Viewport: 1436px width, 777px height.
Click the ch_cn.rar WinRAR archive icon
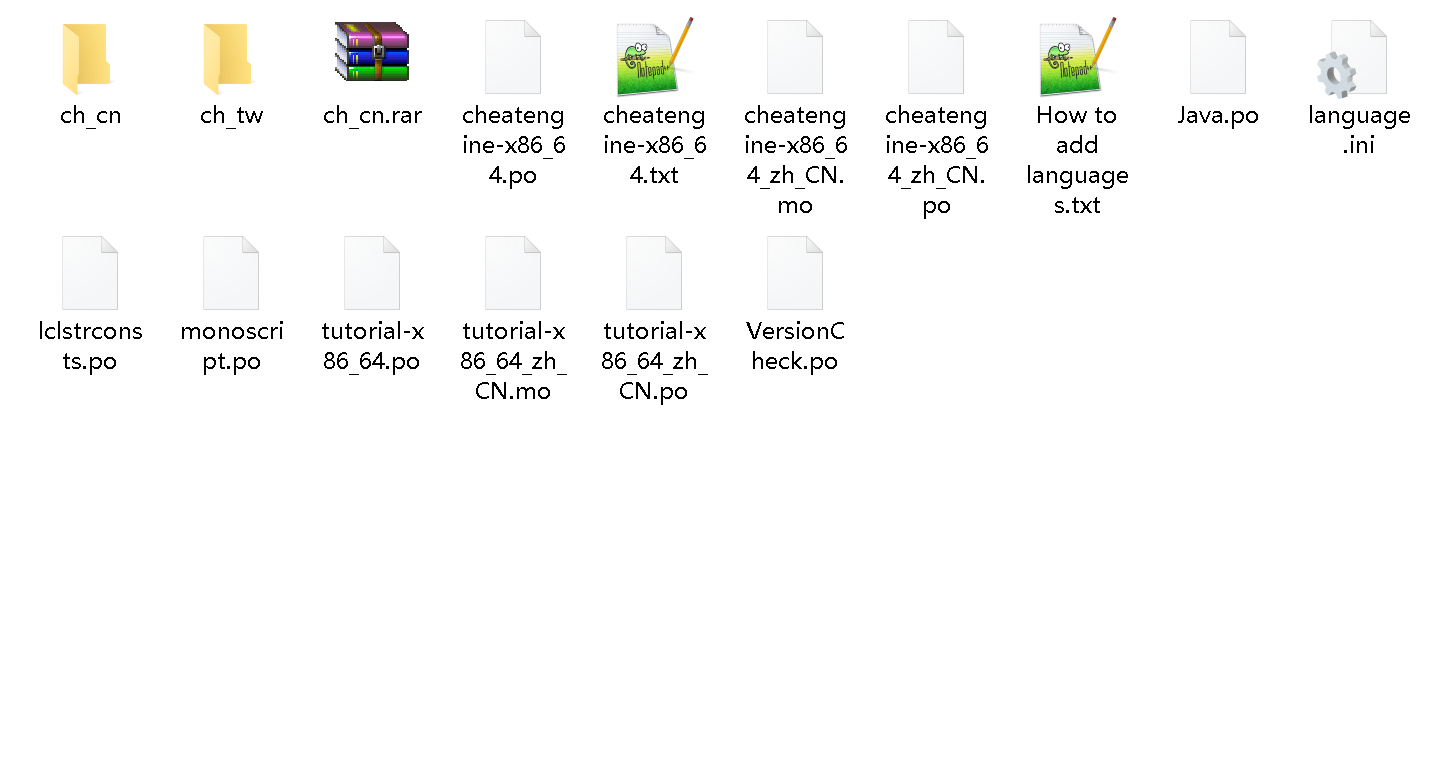(x=372, y=51)
